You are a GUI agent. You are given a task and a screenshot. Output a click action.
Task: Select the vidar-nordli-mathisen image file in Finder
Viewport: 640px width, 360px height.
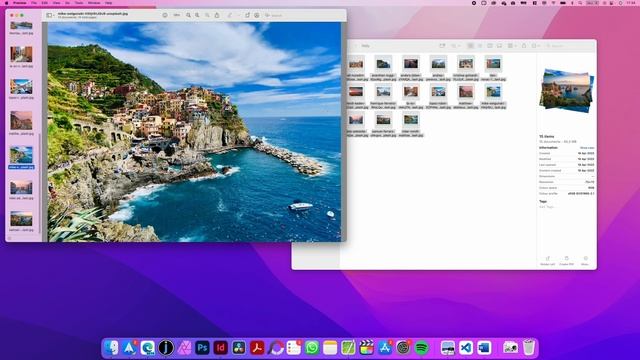(411, 124)
